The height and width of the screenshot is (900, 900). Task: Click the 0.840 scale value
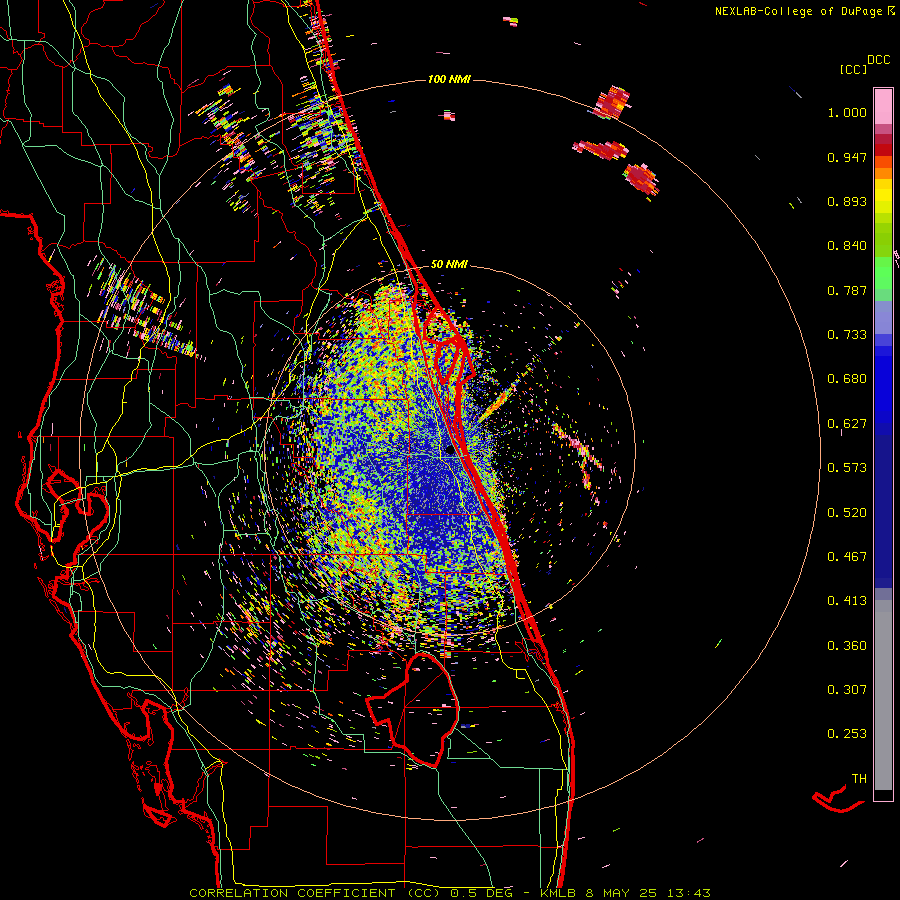(847, 246)
